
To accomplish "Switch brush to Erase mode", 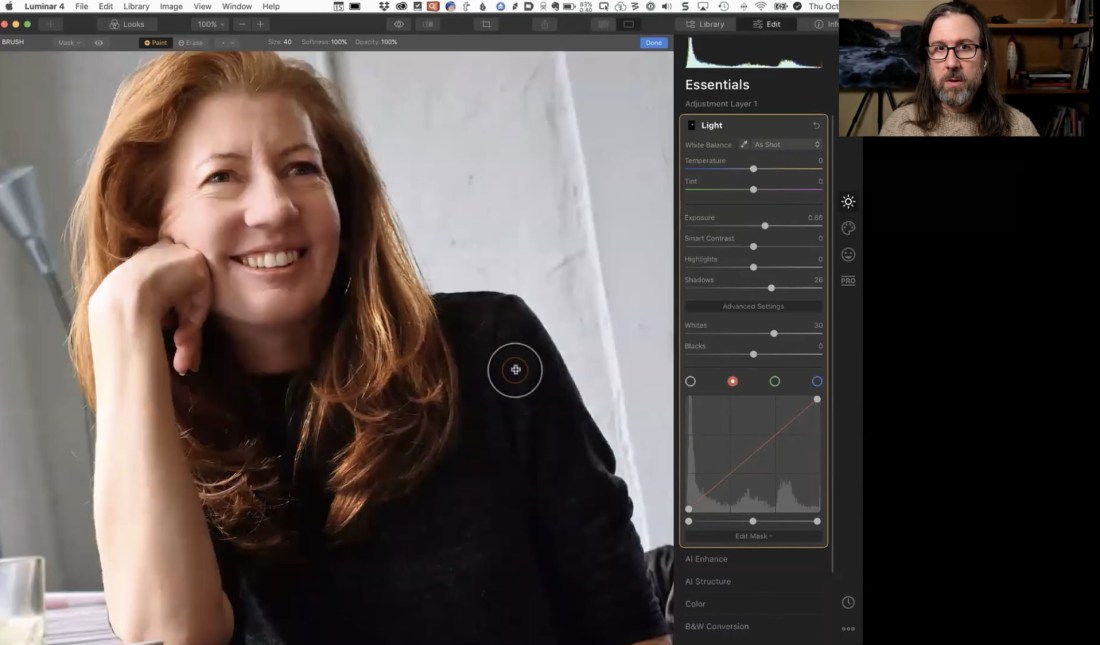I will tap(191, 43).
